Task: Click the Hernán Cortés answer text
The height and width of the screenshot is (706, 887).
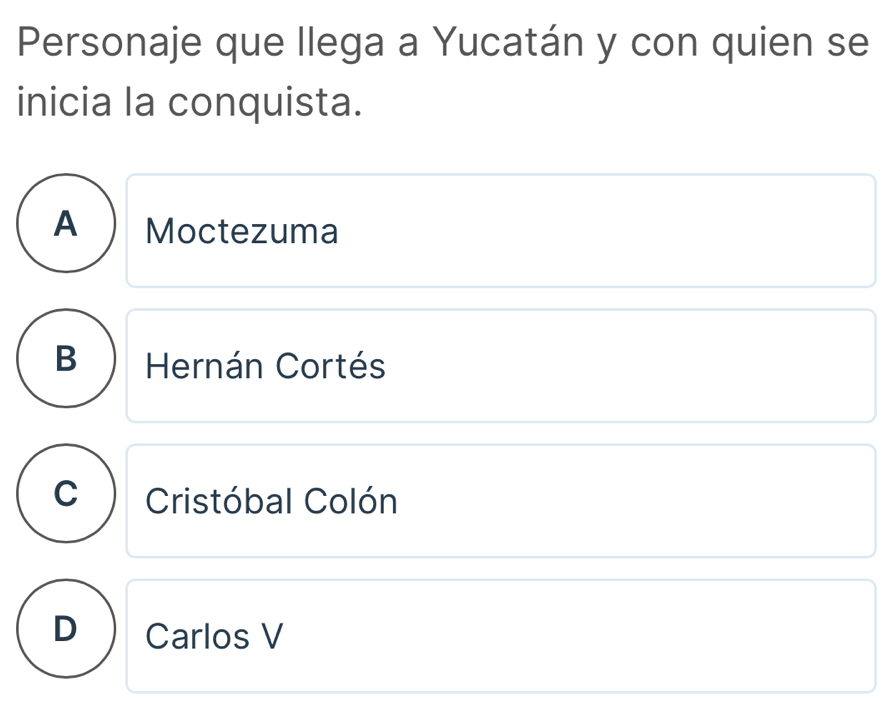Action: (x=265, y=367)
